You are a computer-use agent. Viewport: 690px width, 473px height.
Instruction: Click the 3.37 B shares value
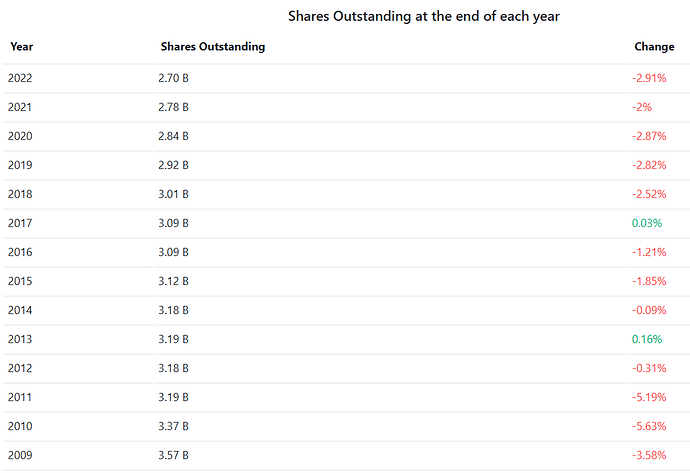tap(173, 426)
